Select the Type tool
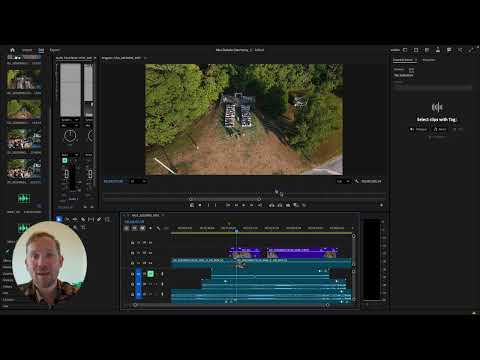 point(83,227)
